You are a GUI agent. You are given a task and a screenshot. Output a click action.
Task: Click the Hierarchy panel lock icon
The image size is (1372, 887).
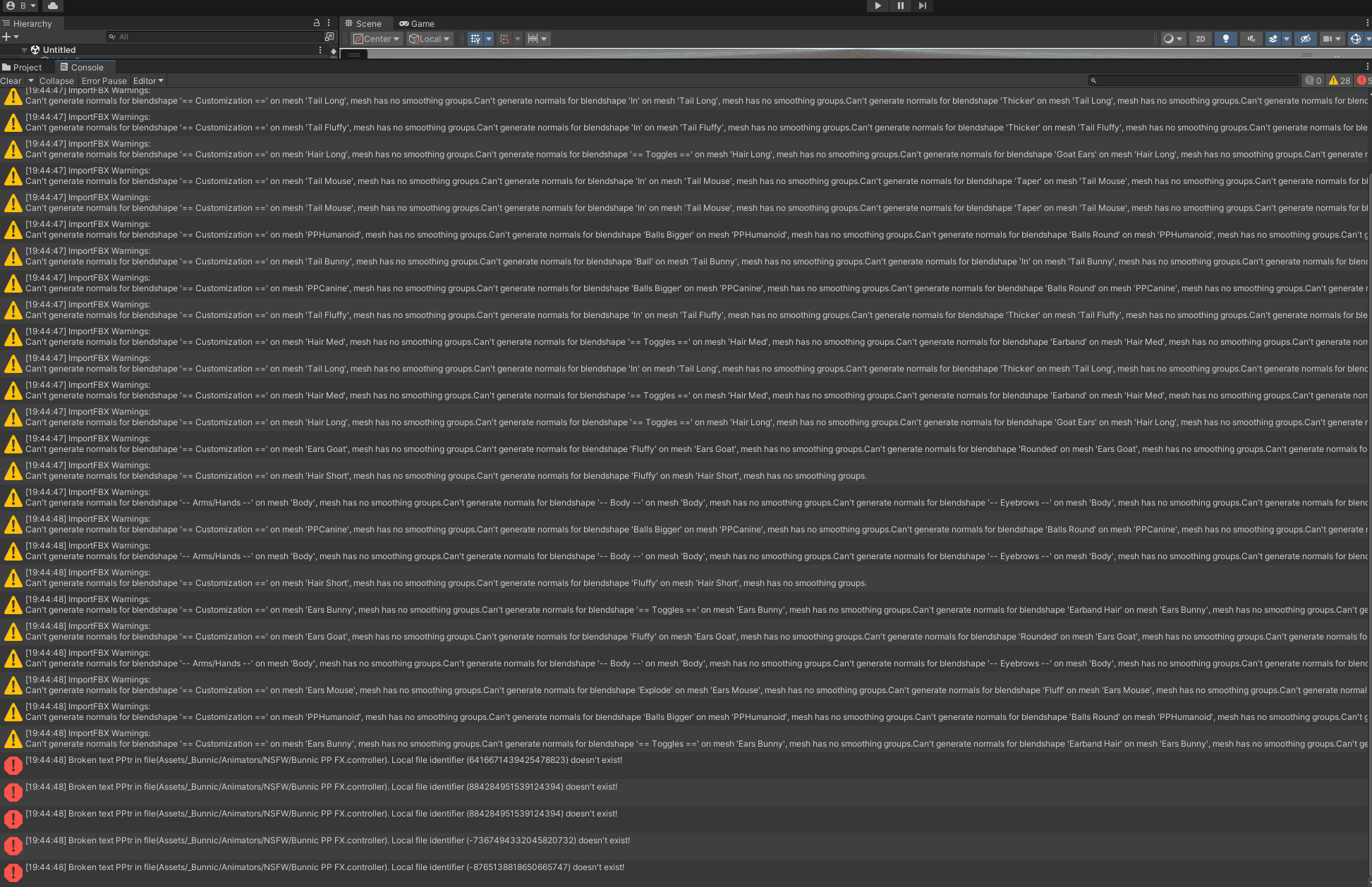click(317, 23)
